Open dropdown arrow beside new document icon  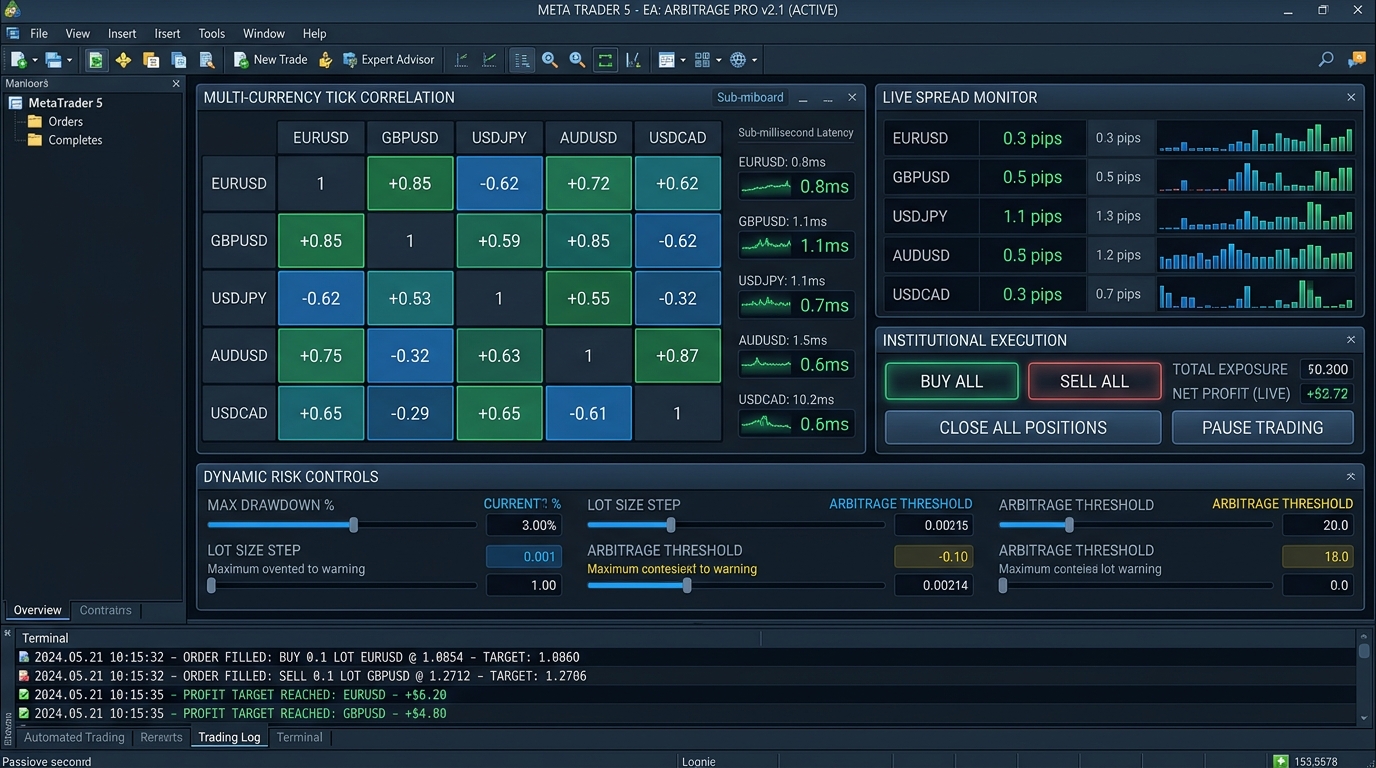tap(35, 60)
